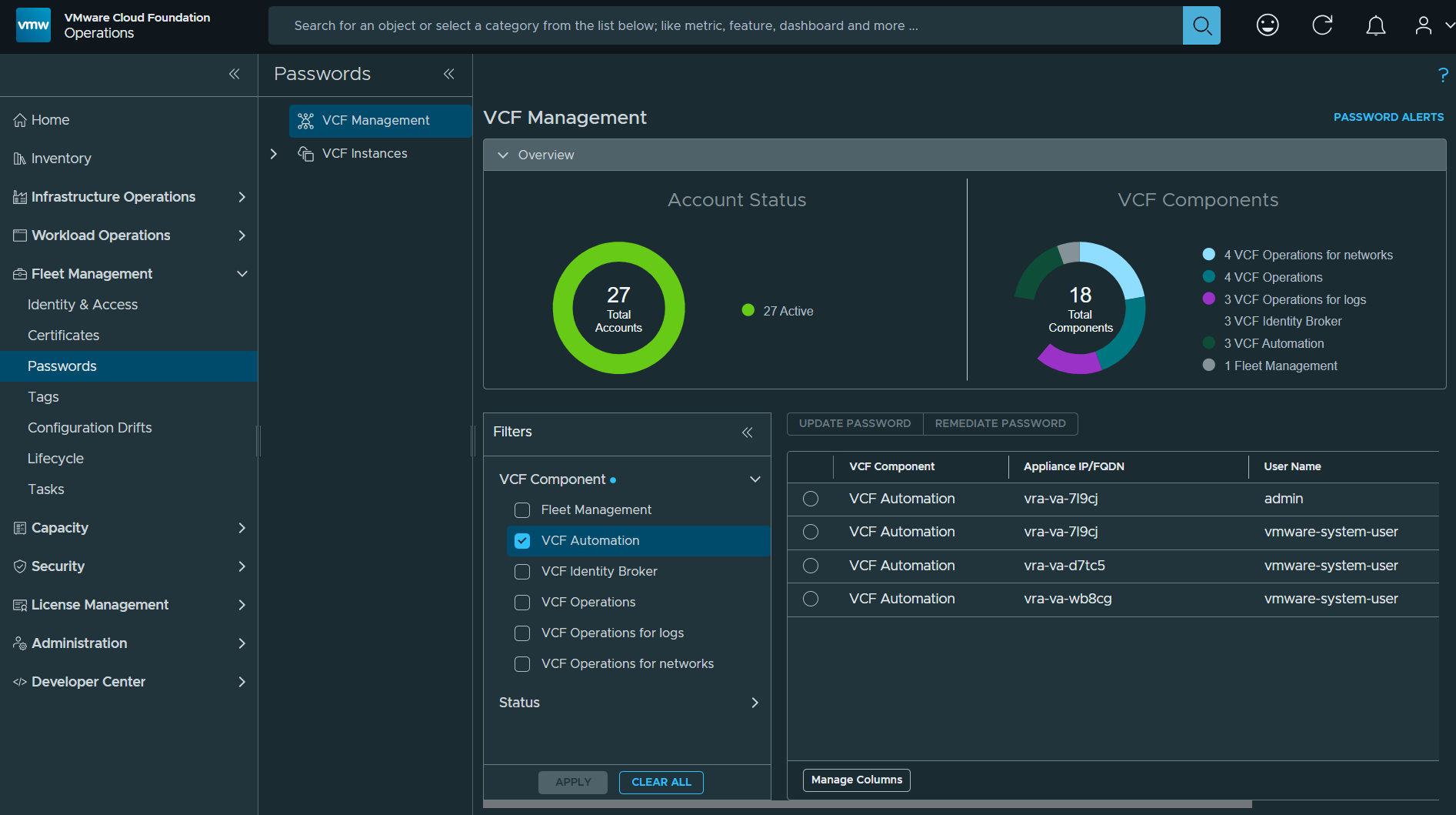
Task: Check VCF Operations for logs checkbox
Action: 522,633
